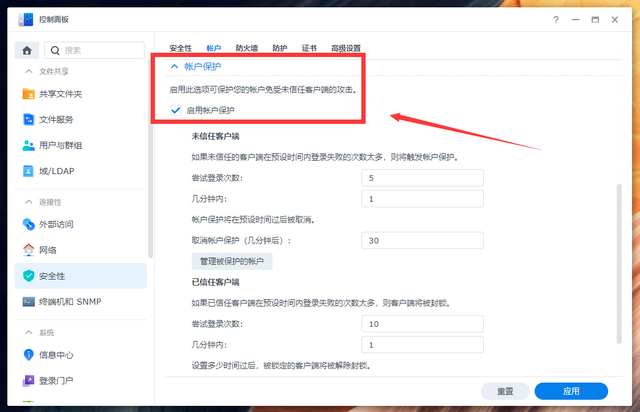
Task: Click the 安全性 shield icon
Action: pyautogui.click(x=29, y=276)
